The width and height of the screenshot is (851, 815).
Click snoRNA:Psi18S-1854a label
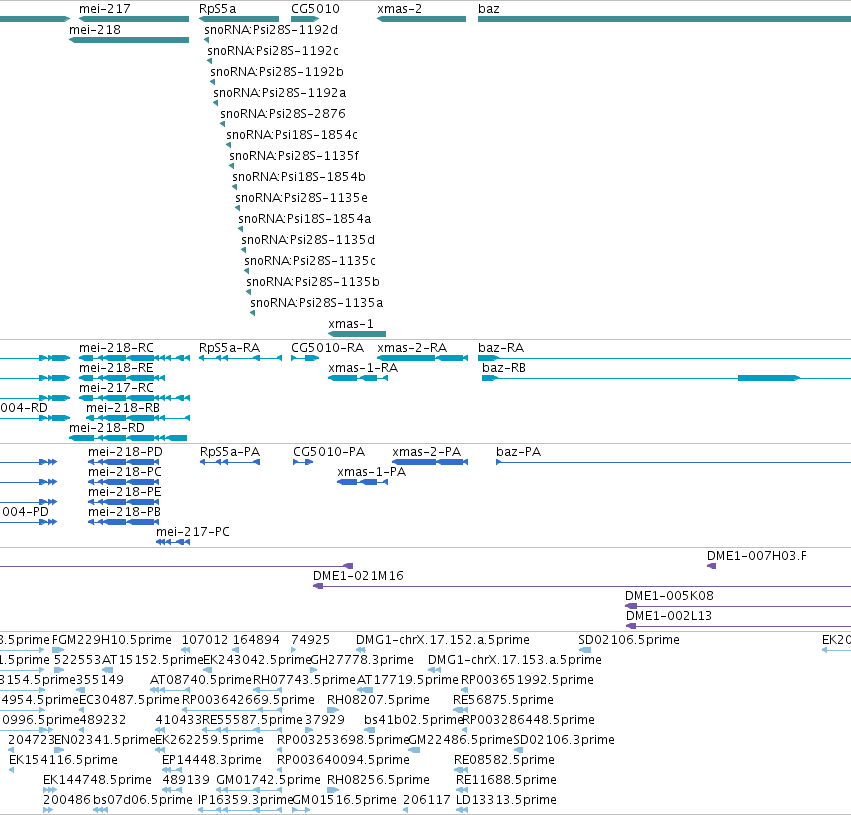tap(304, 219)
